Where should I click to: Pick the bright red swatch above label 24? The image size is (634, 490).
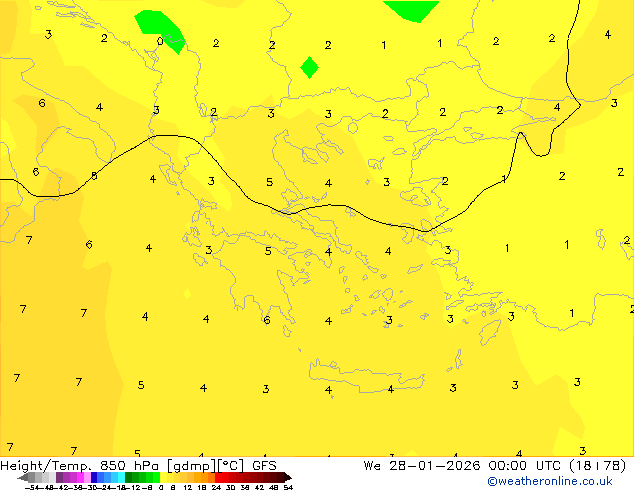[x=218, y=477]
